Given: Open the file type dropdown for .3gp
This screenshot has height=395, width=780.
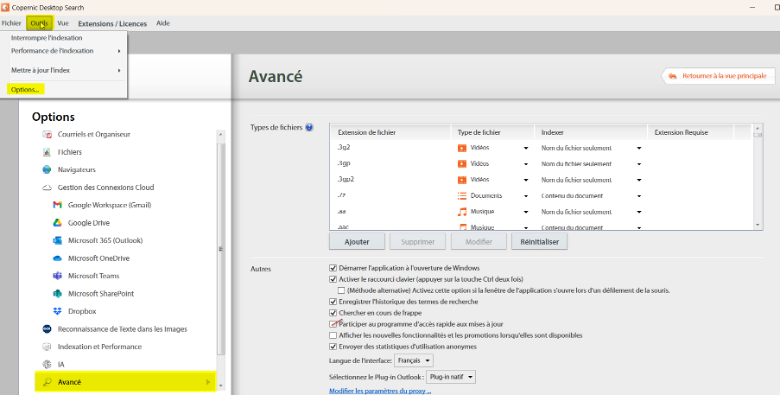Looking at the screenshot, I should [526, 164].
